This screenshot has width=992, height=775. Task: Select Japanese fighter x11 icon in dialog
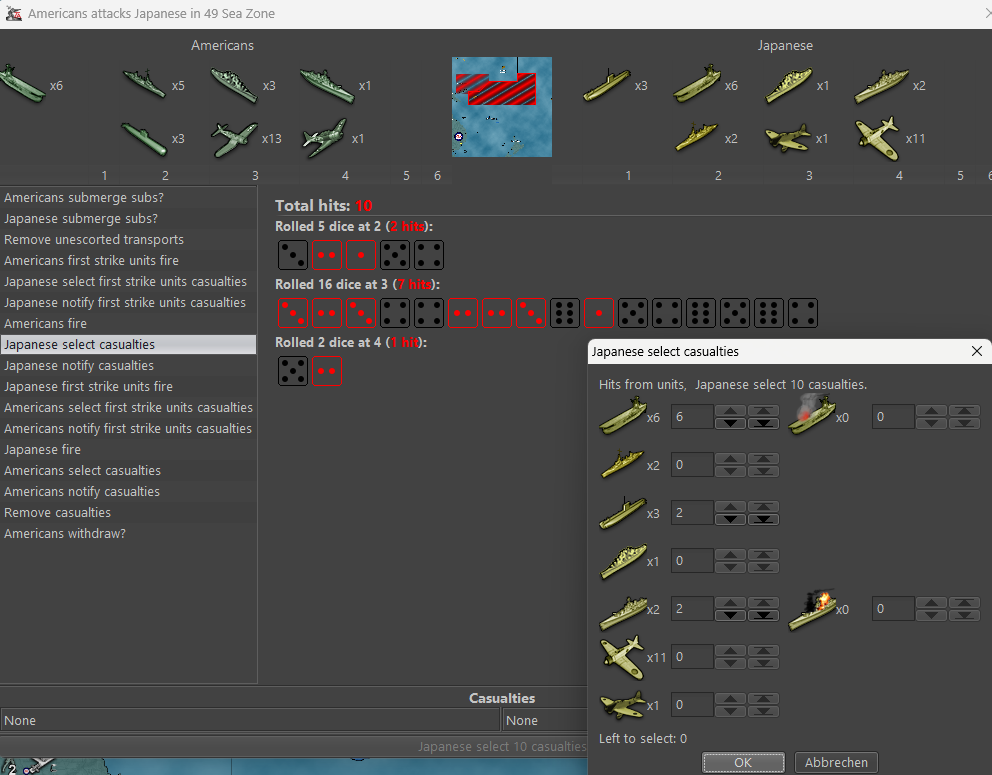coord(622,657)
